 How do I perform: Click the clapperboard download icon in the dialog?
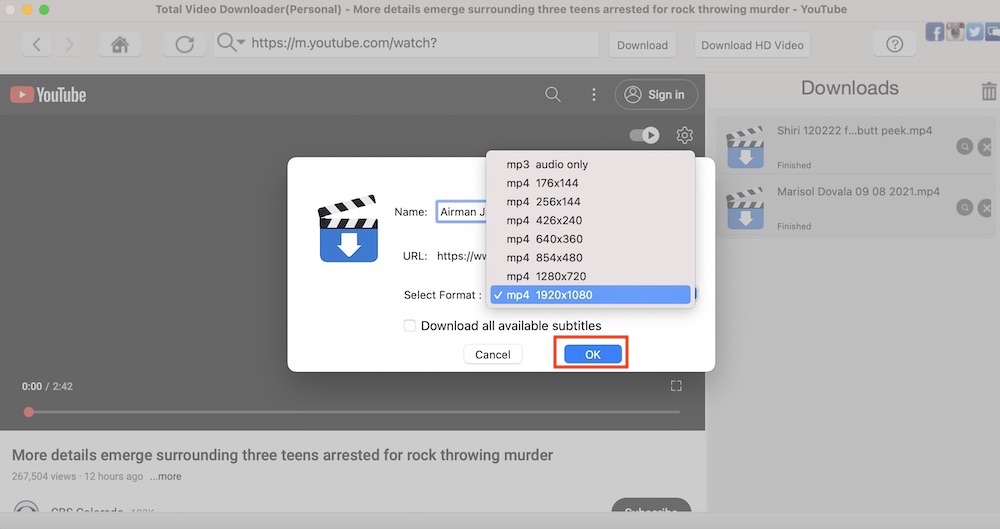pyautogui.click(x=348, y=229)
